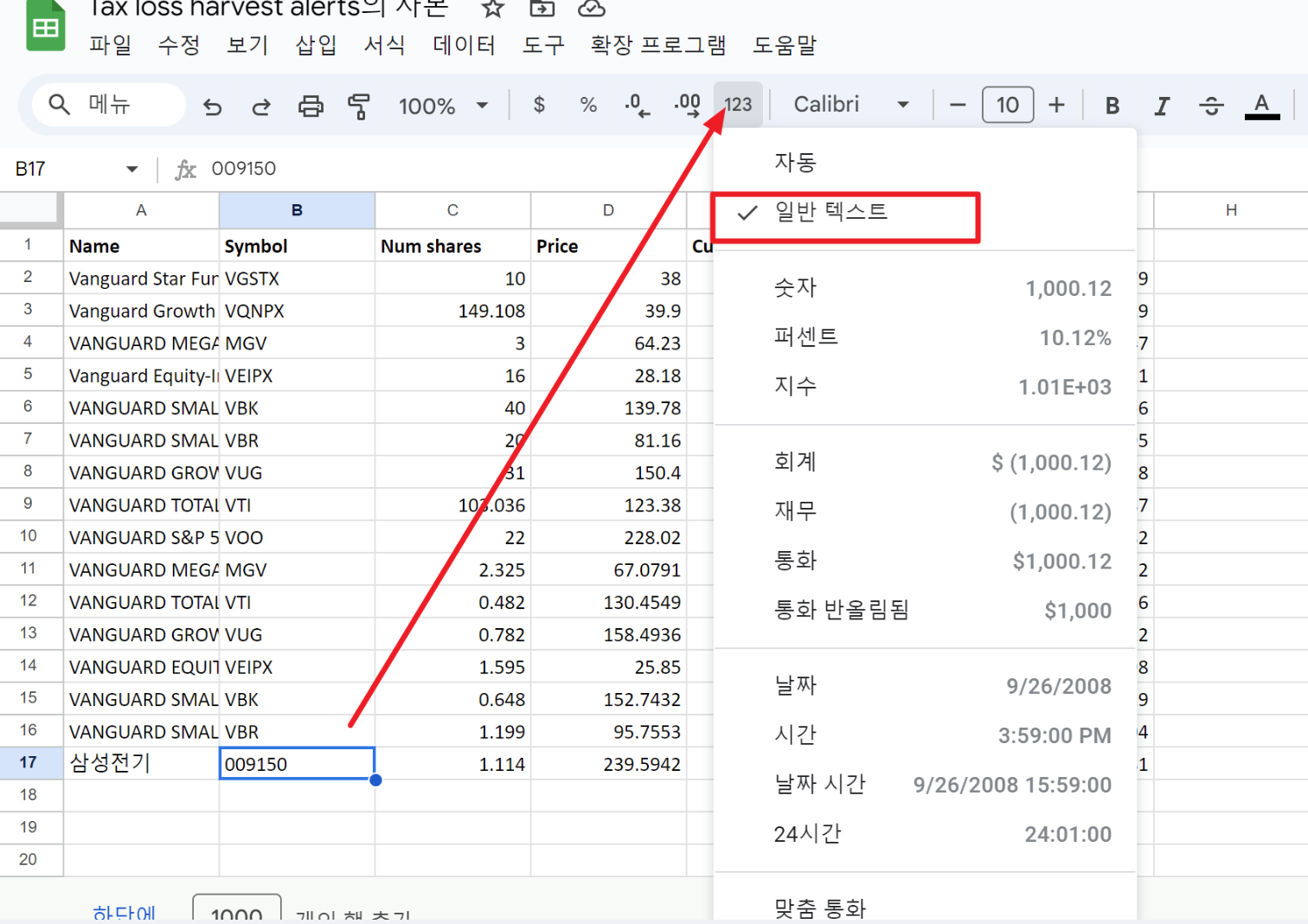Open the 보기 menu
Screen dimensions: 1308x924
click(247, 45)
